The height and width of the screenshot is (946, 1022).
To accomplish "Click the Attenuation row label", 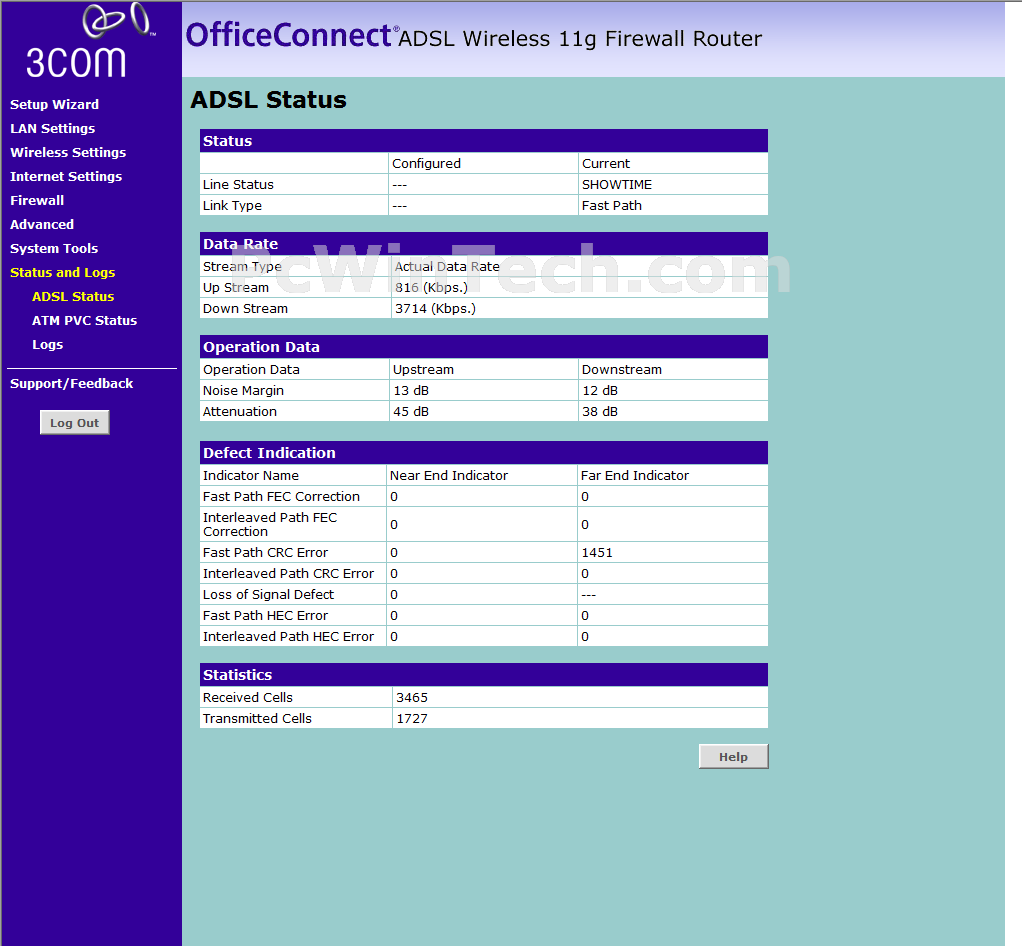I will click(x=240, y=411).
